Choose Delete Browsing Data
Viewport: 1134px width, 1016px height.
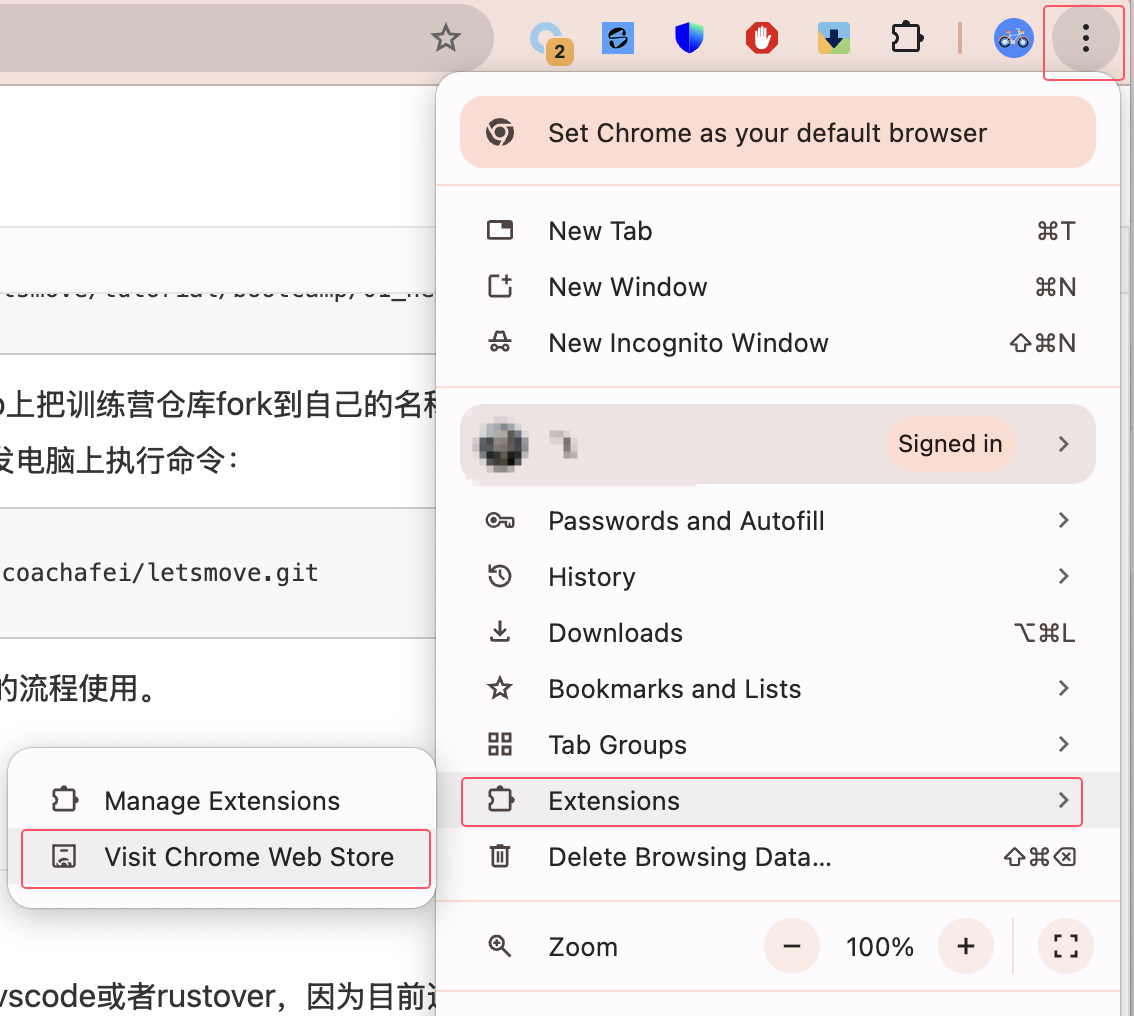click(777, 856)
